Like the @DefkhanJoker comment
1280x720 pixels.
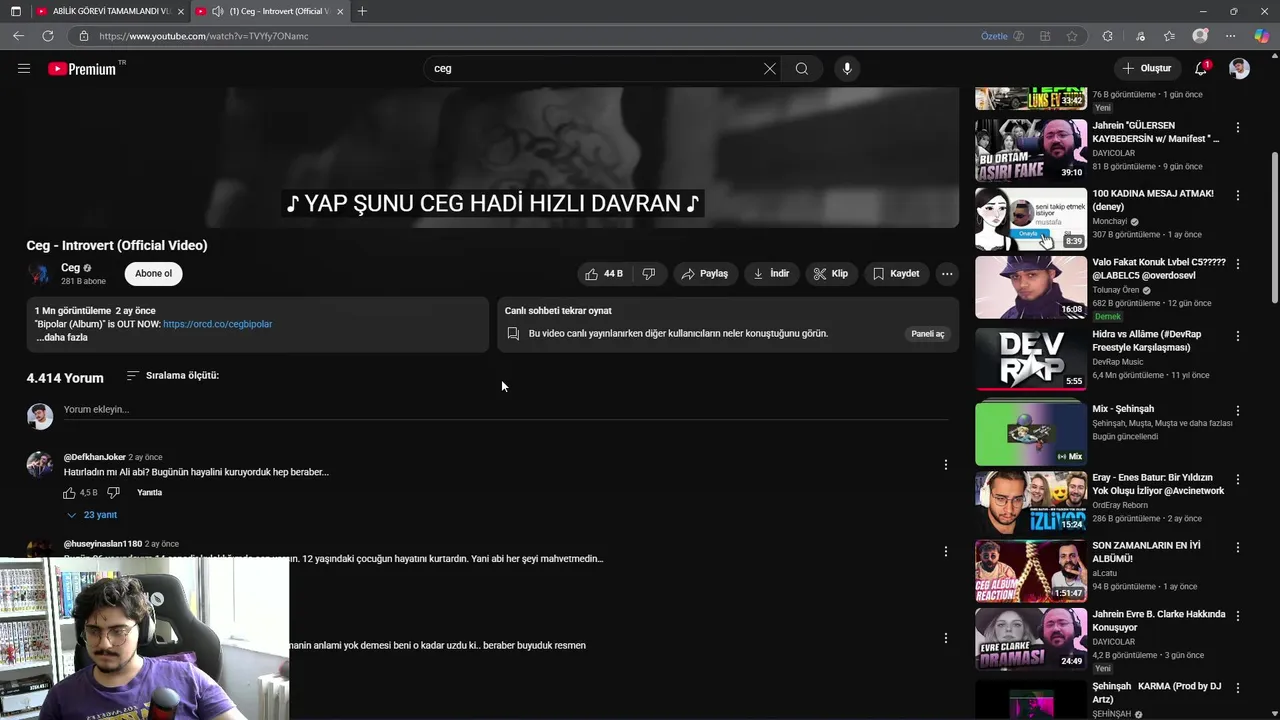tap(69, 492)
